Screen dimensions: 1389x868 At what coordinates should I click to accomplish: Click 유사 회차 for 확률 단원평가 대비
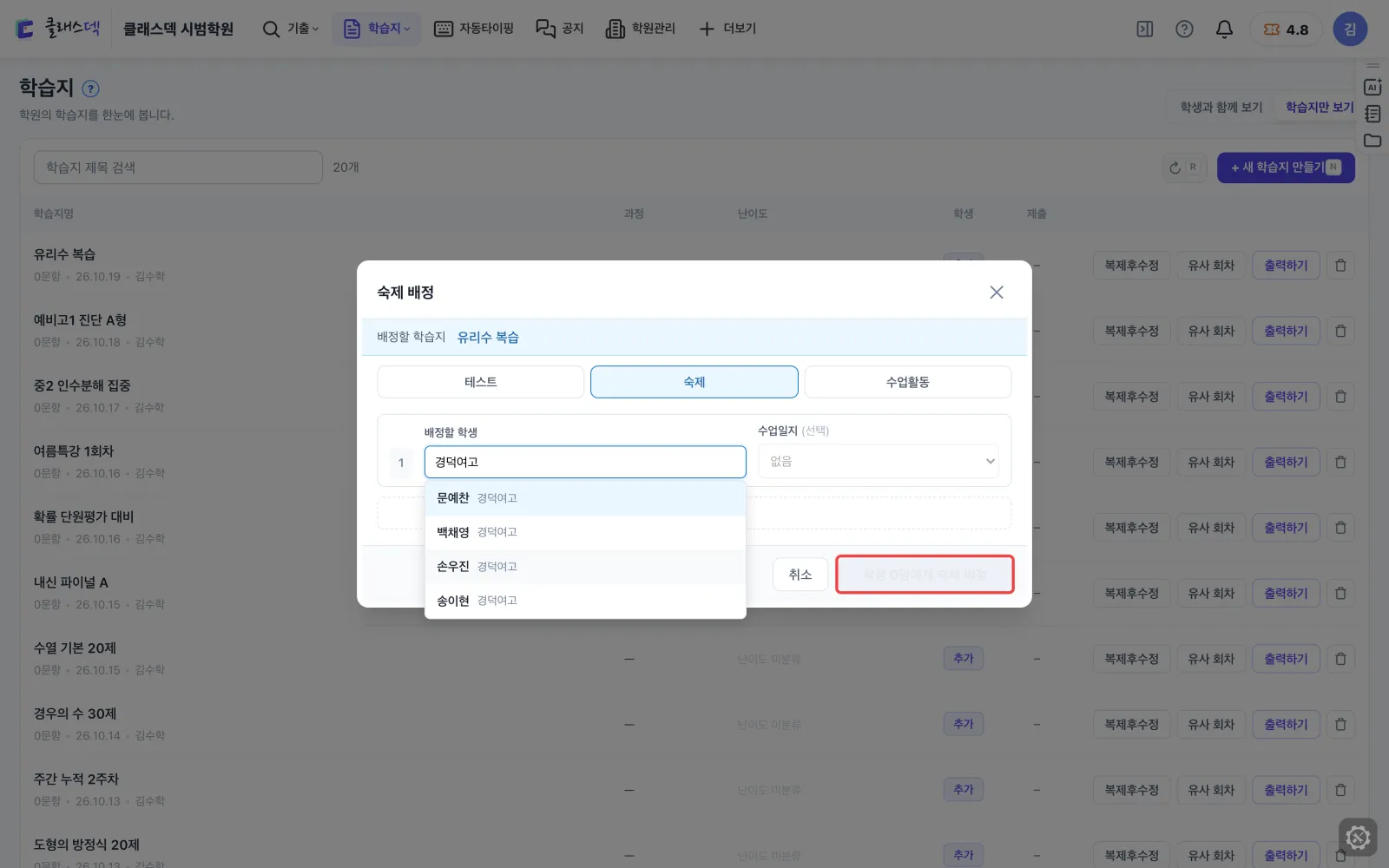1211,528
